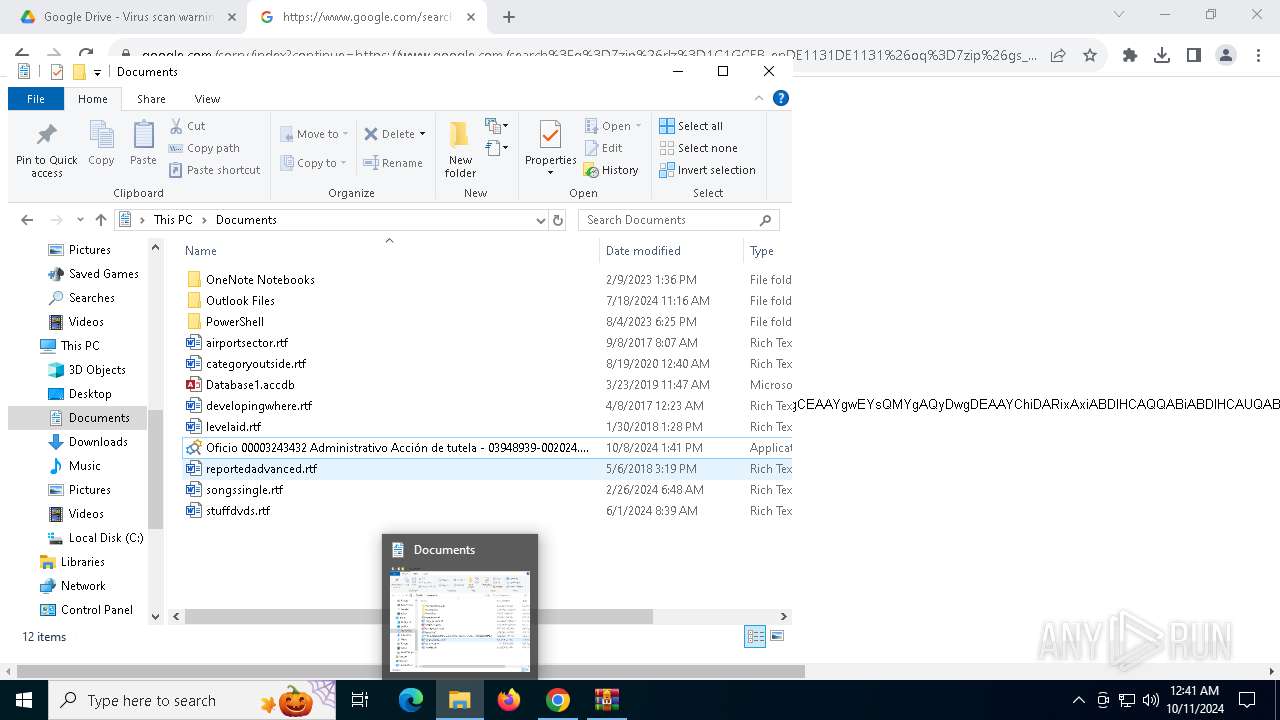Viewport: 1280px width, 720px height.
Task: Click the Documents window preview thumbnail
Action: coord(460,620)
